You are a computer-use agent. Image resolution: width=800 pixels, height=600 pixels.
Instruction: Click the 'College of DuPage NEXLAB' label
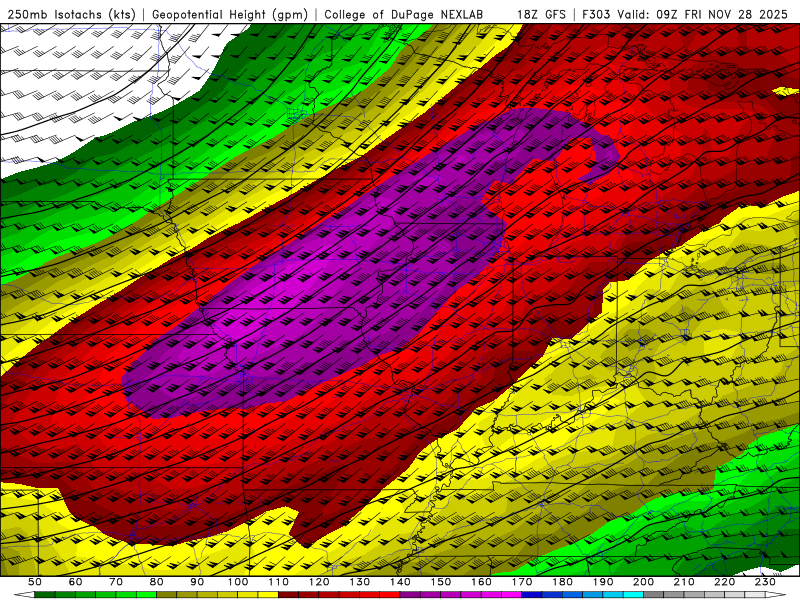tap(404, 14)
